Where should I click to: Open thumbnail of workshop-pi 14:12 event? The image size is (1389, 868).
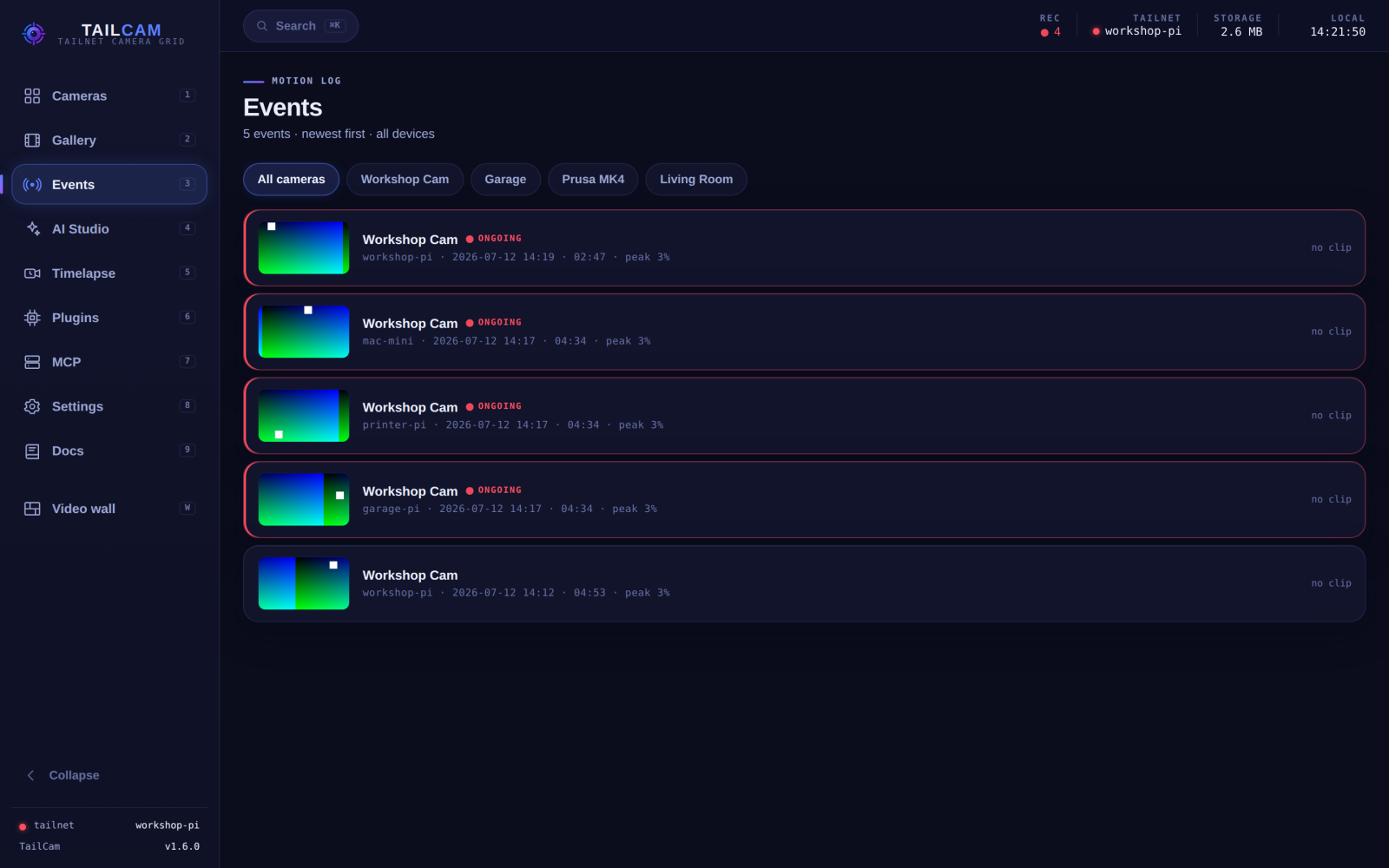coord(304,583)
